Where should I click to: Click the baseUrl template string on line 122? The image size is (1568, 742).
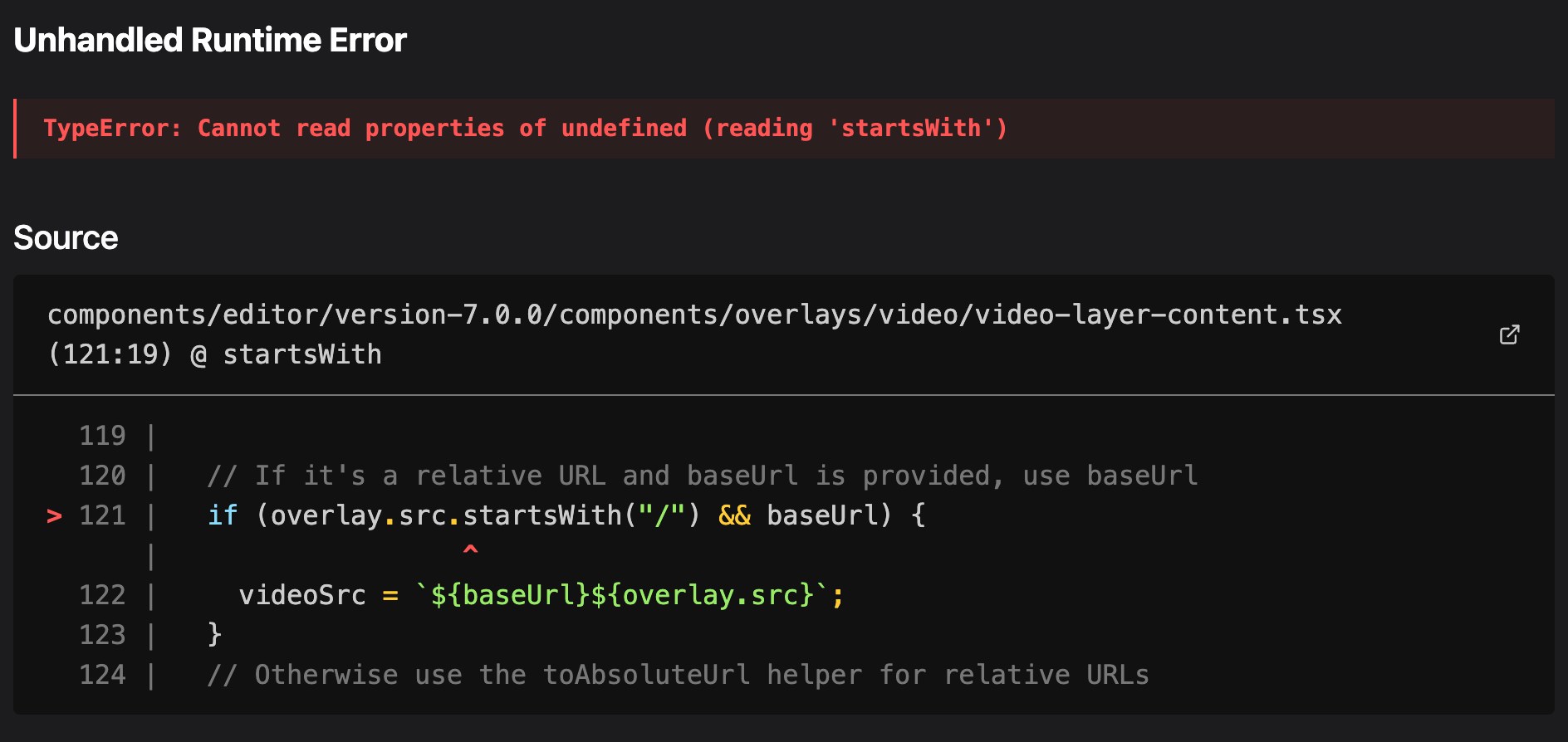(x=621, y=595)
